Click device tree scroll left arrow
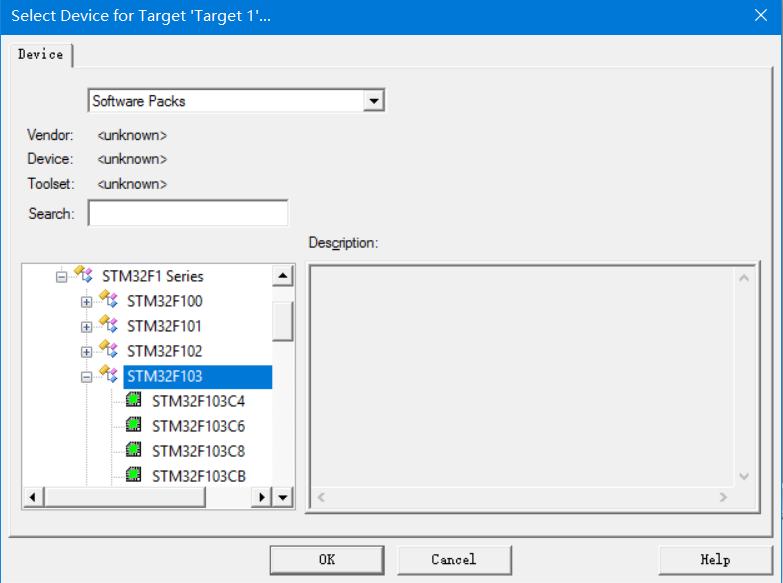The width and height of the screenshot is (783, 583). point(33,497)
